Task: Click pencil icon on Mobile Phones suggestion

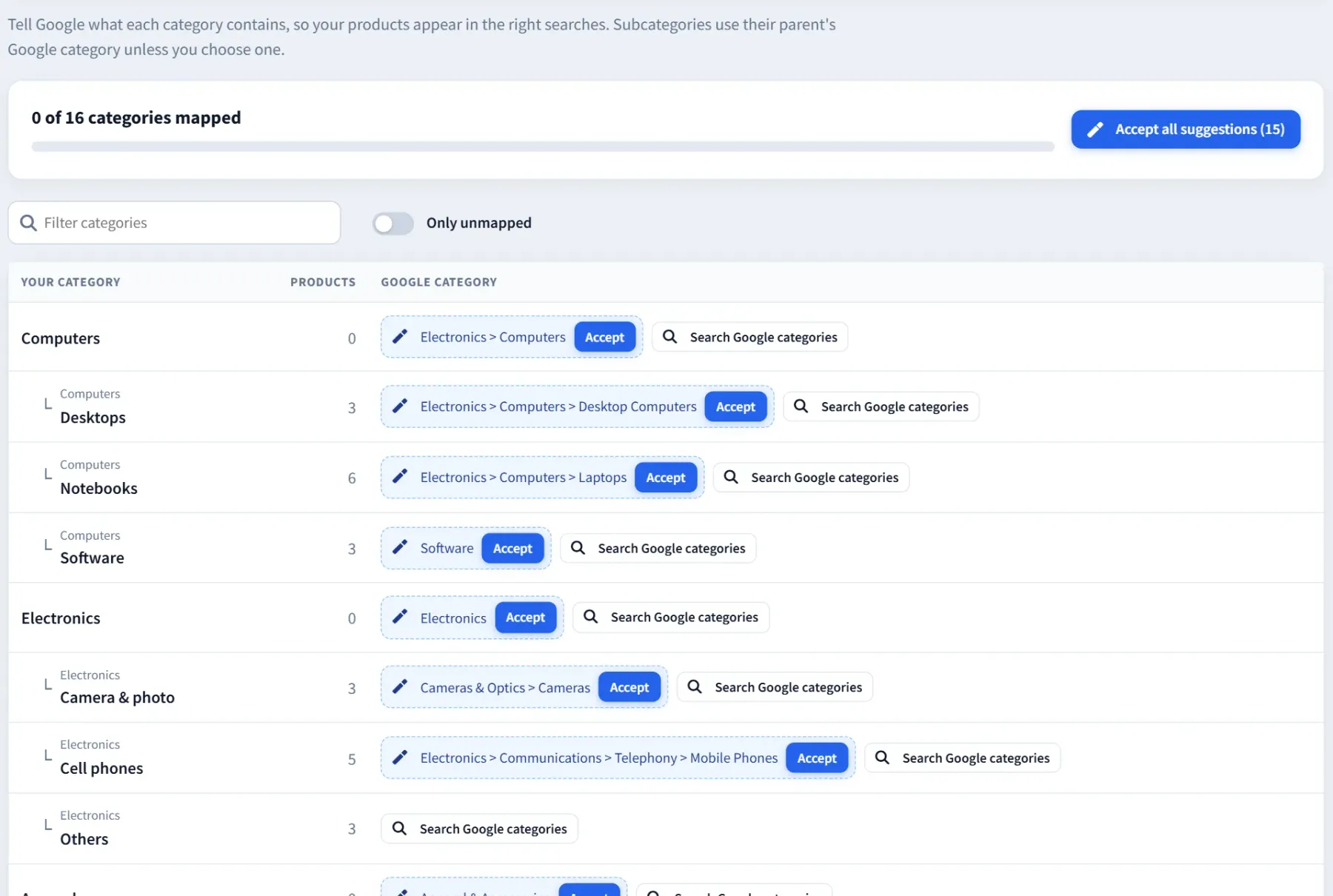Action: pos(400,758)
